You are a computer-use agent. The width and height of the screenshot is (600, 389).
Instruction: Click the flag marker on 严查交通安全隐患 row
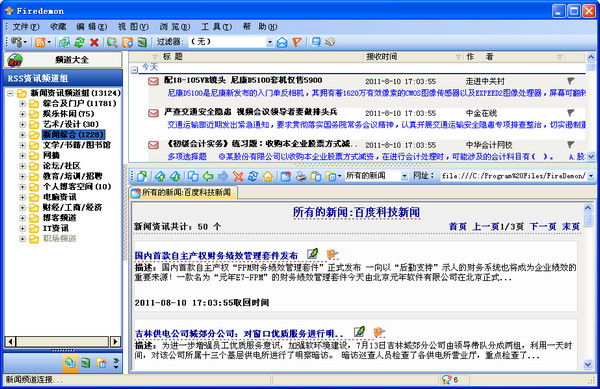coord(571,112)
